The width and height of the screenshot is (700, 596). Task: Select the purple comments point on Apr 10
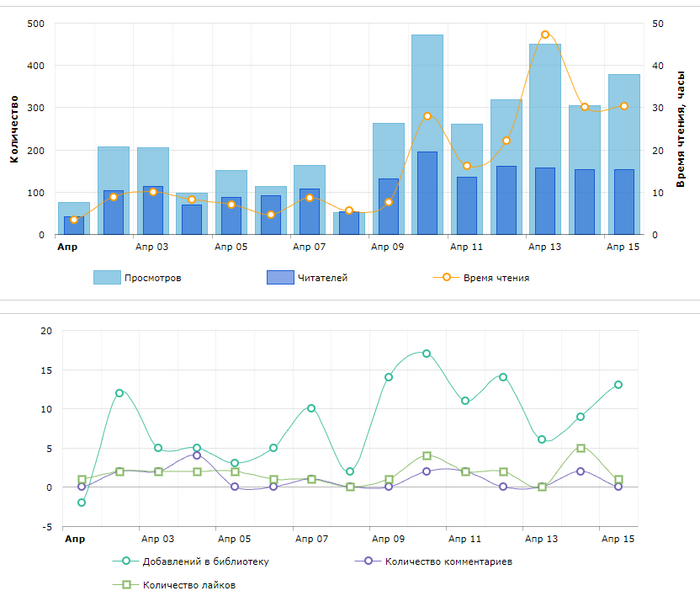[426, 471]
